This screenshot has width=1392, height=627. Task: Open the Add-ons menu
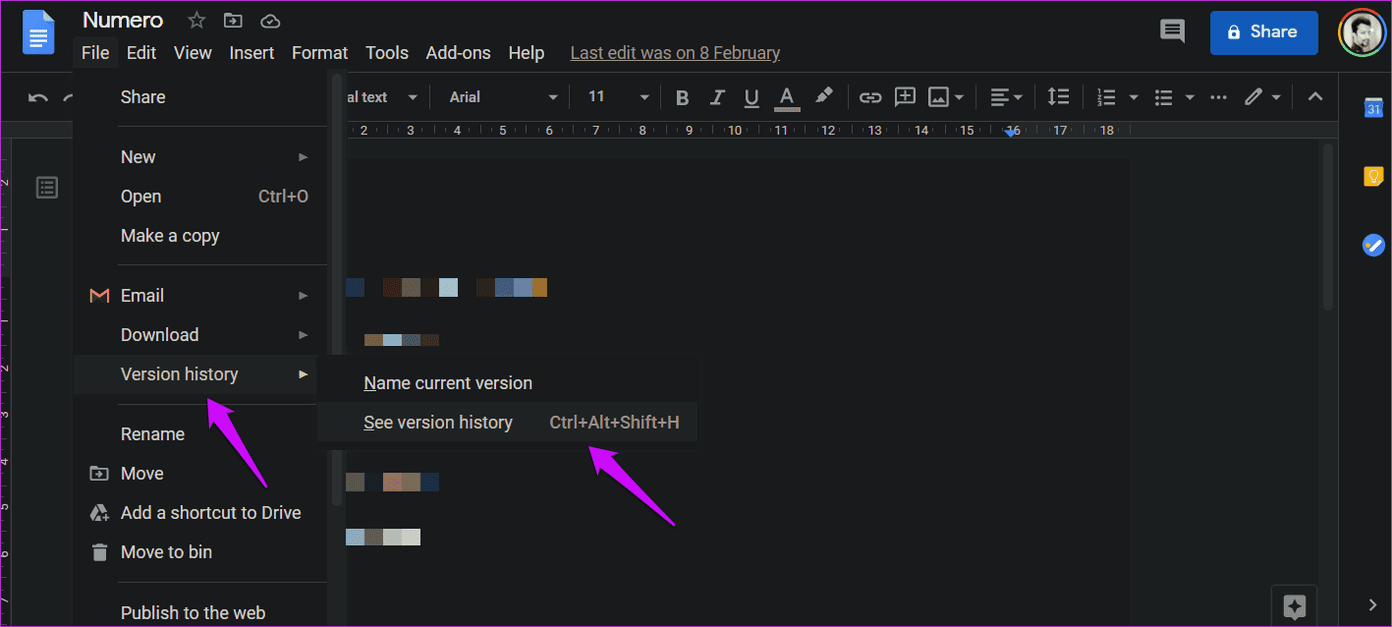460,53
